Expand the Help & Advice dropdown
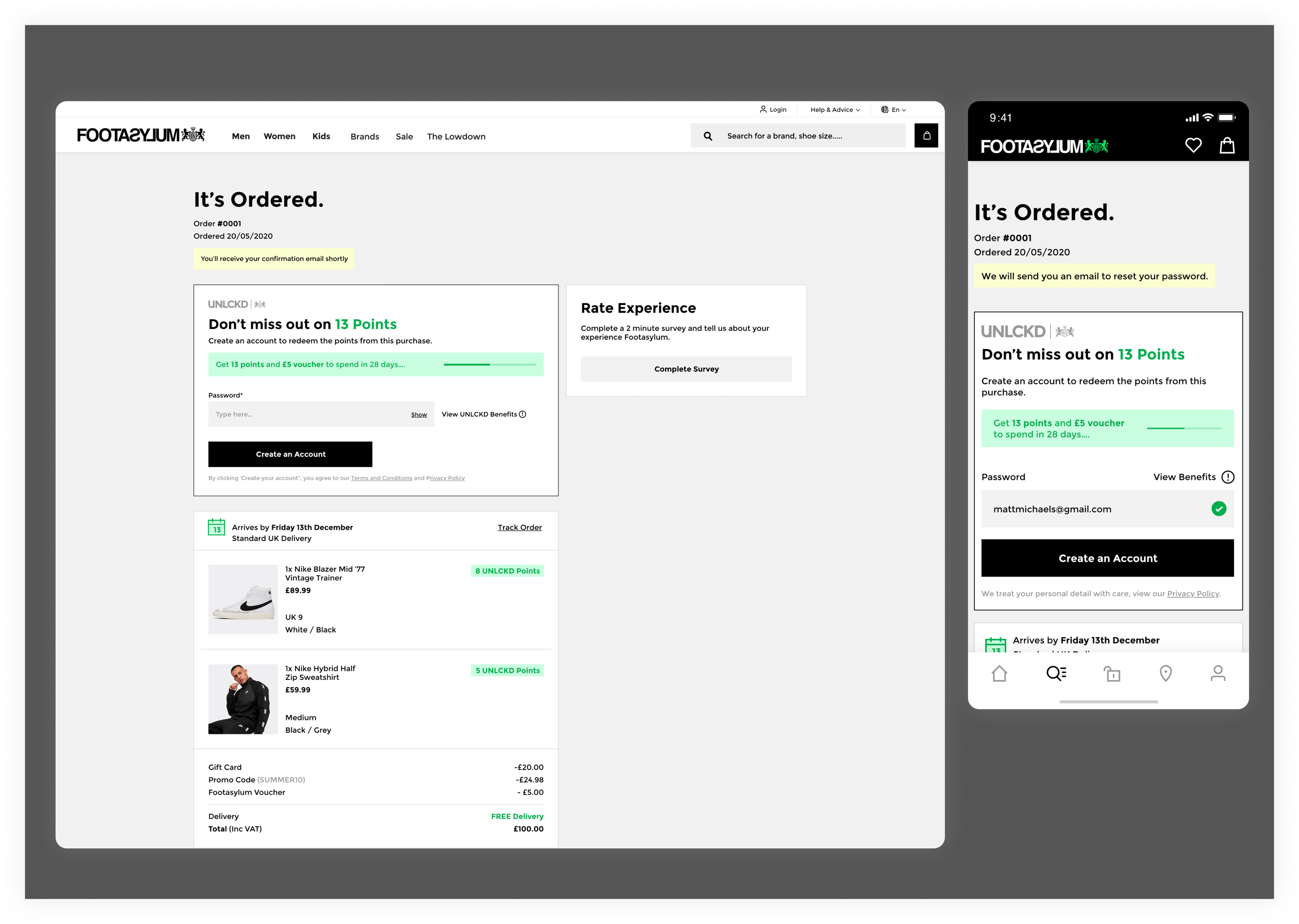1299x924 pixels. [835, 110]
